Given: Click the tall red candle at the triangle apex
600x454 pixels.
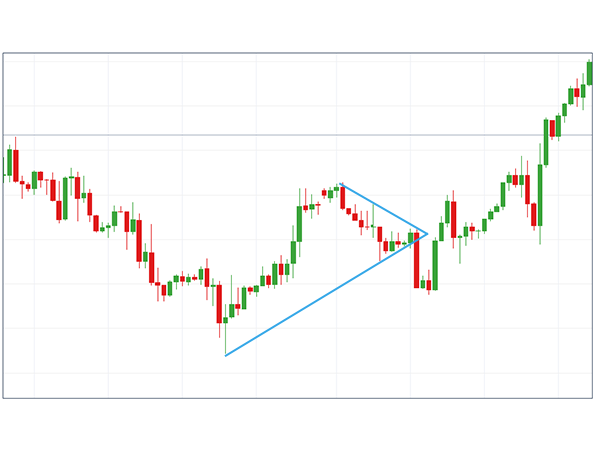Looking at the screenshot, I should click(x=417, y=260).
